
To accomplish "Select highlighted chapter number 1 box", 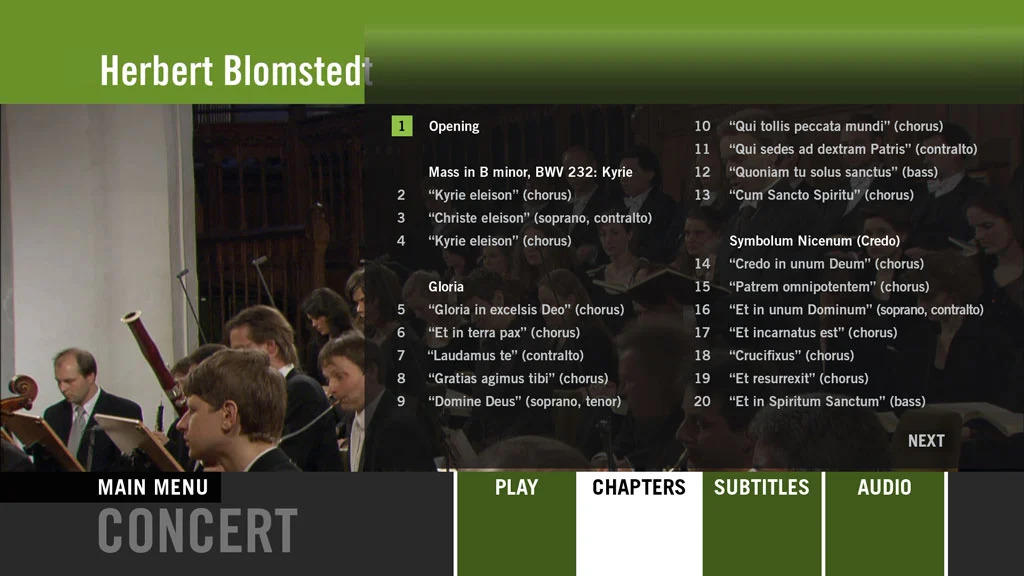I will point(402,126).
